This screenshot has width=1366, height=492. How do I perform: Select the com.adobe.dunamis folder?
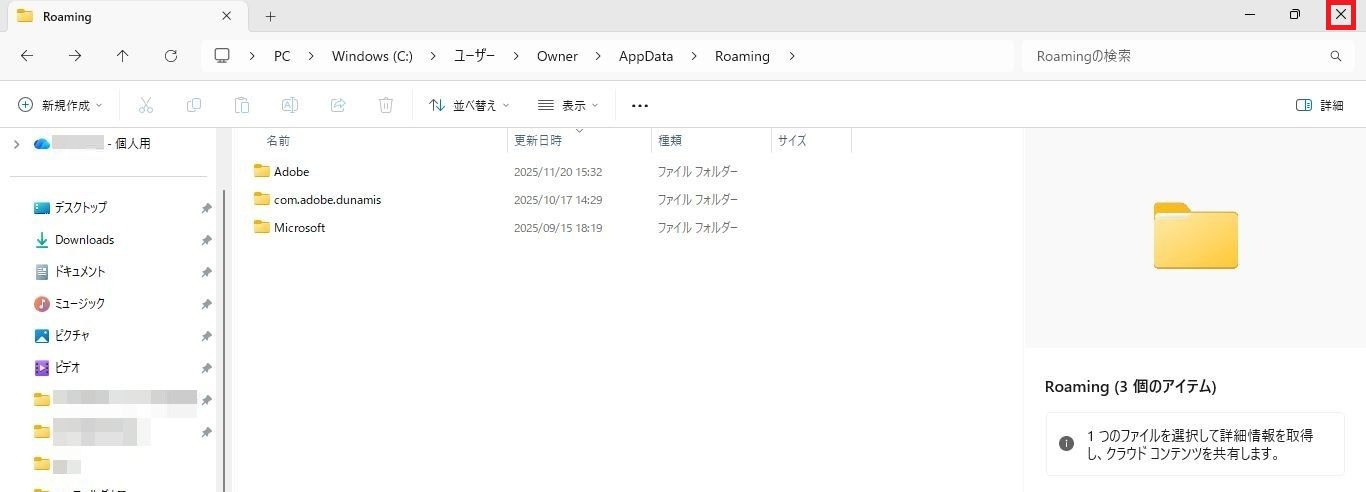click(x=327, y=200)
